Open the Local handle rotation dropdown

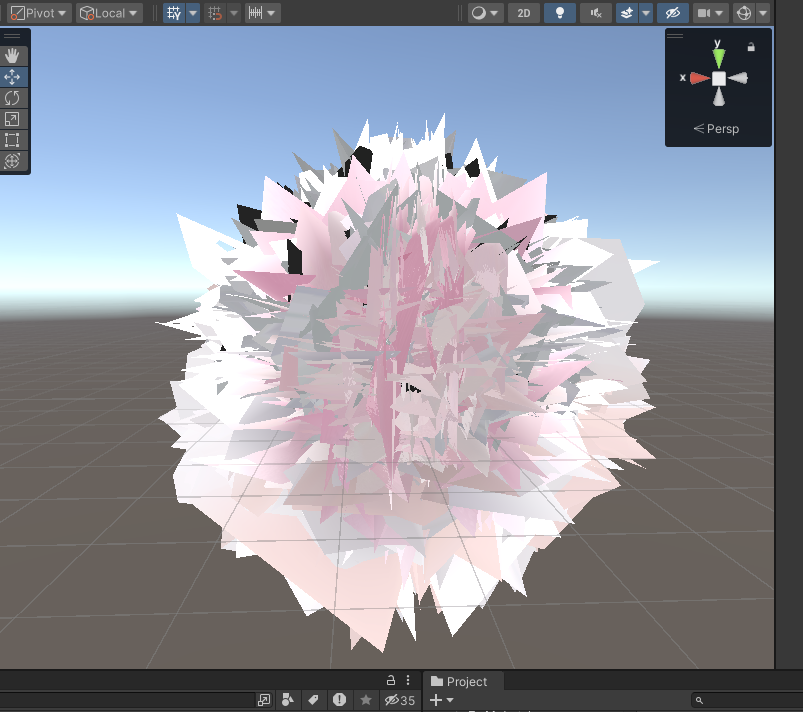(x=109, y=13)
